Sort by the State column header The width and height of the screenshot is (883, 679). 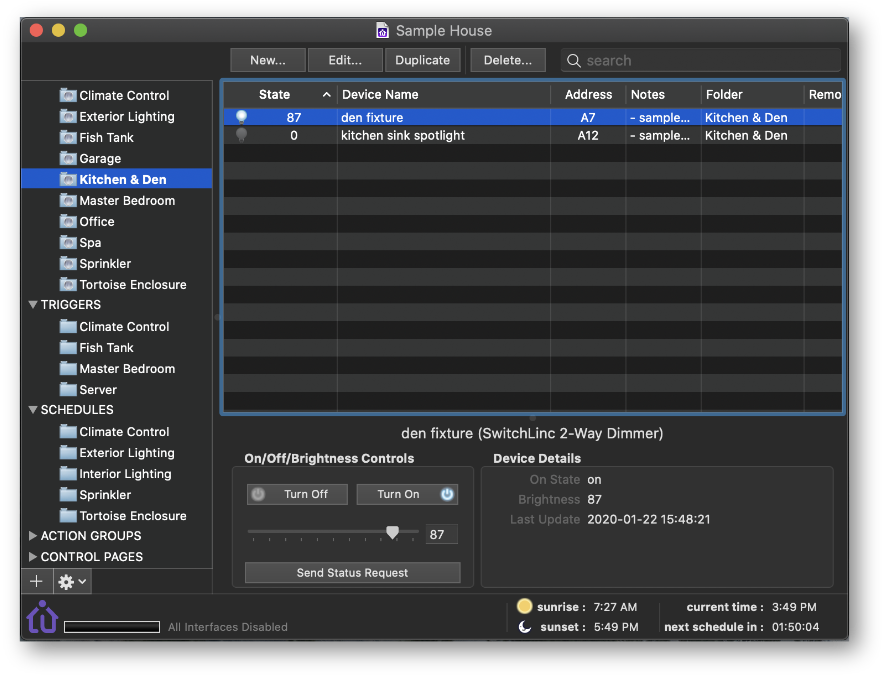280,95
